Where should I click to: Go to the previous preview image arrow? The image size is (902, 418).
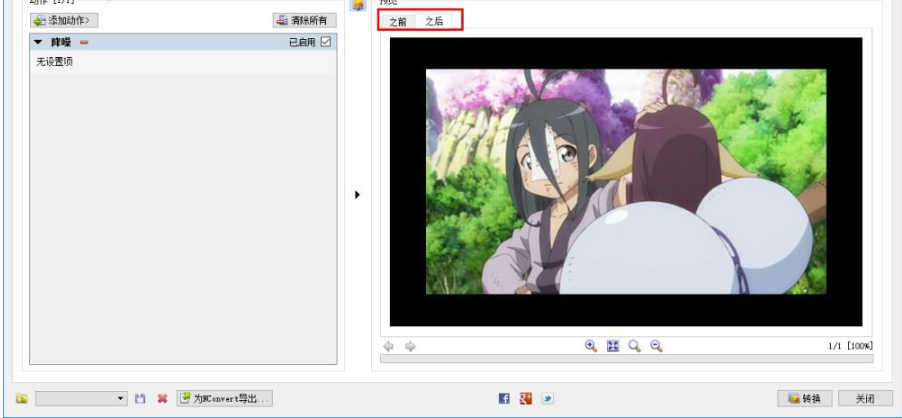tap(388, 346)
